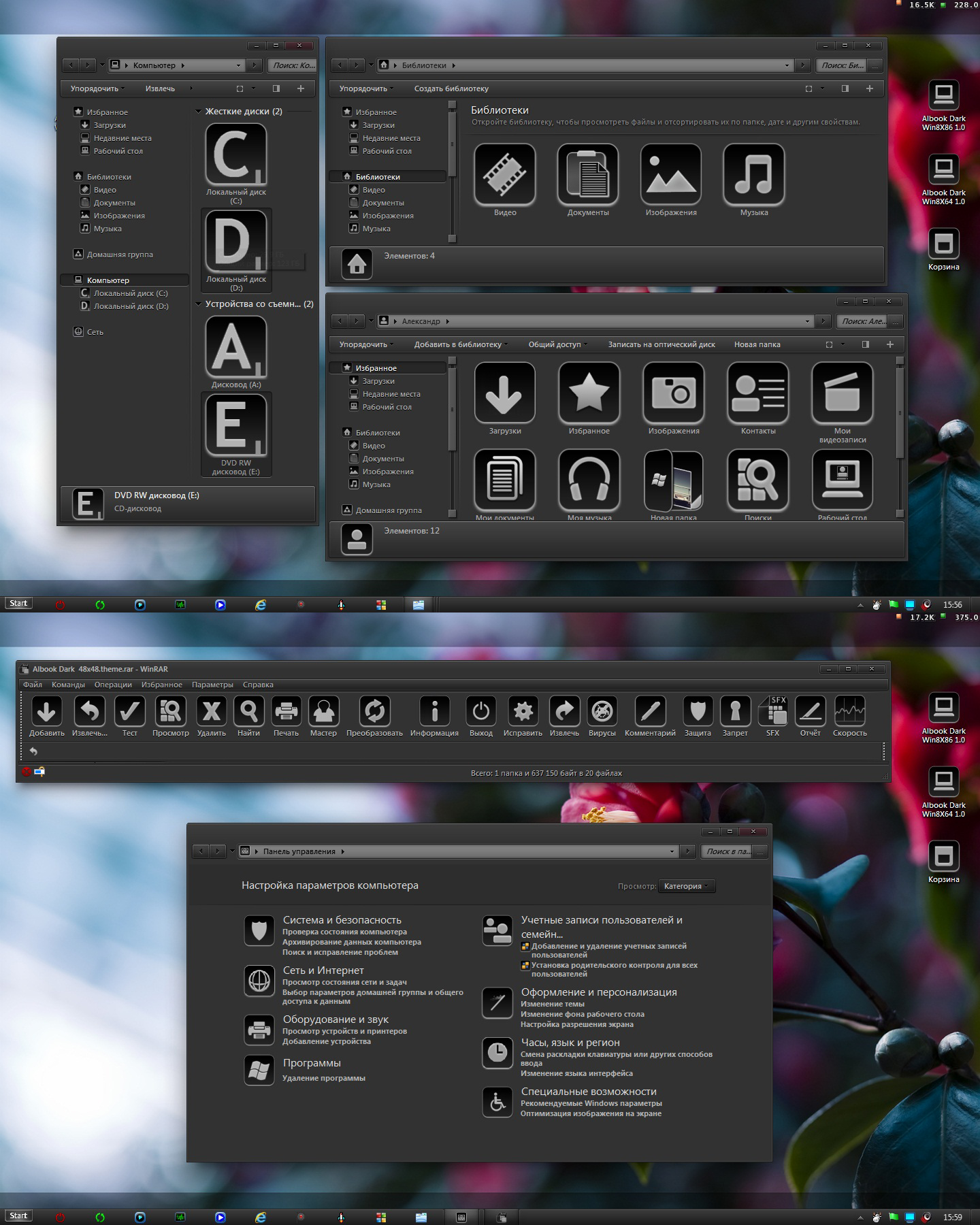Open Local Disk (C:) drive icon

click(x=235, y=155)
